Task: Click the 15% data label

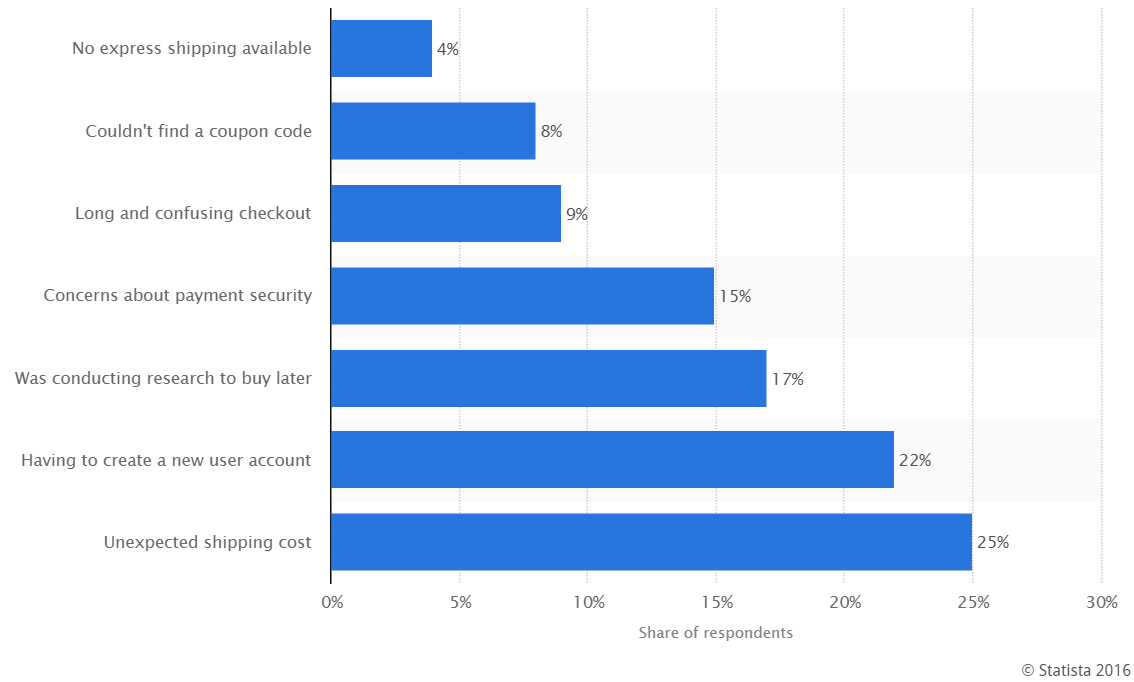Action: click(x=736, y=296)
